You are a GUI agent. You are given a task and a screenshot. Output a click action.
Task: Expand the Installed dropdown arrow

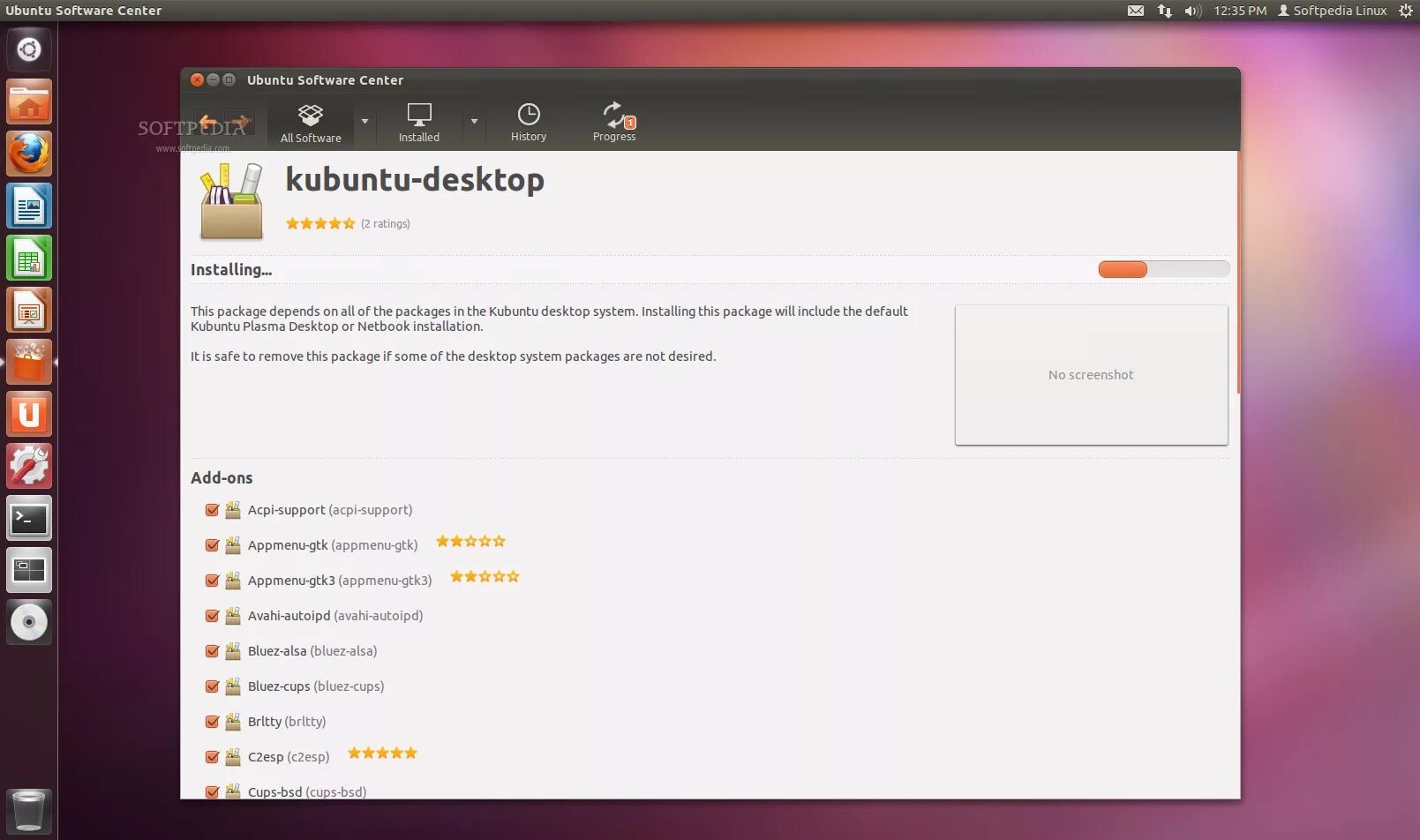tap(474, 122)
